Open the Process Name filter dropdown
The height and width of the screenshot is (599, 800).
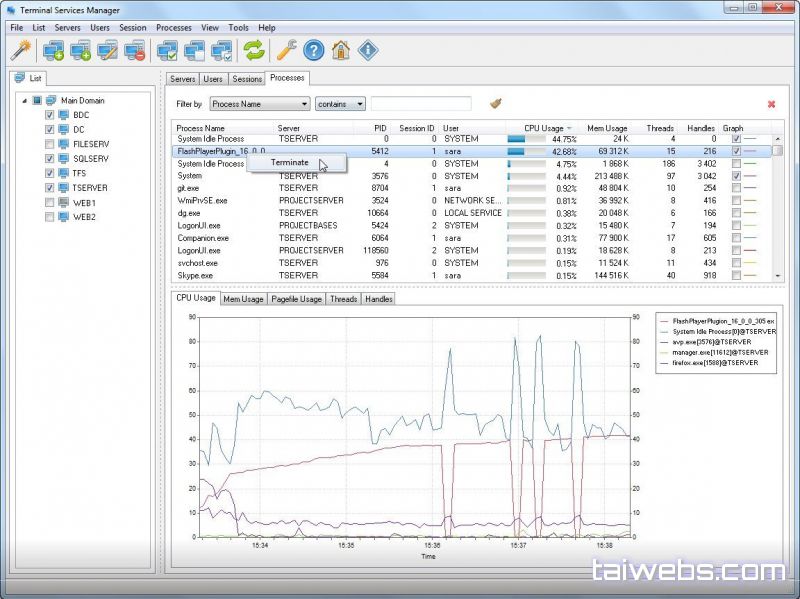259,104
